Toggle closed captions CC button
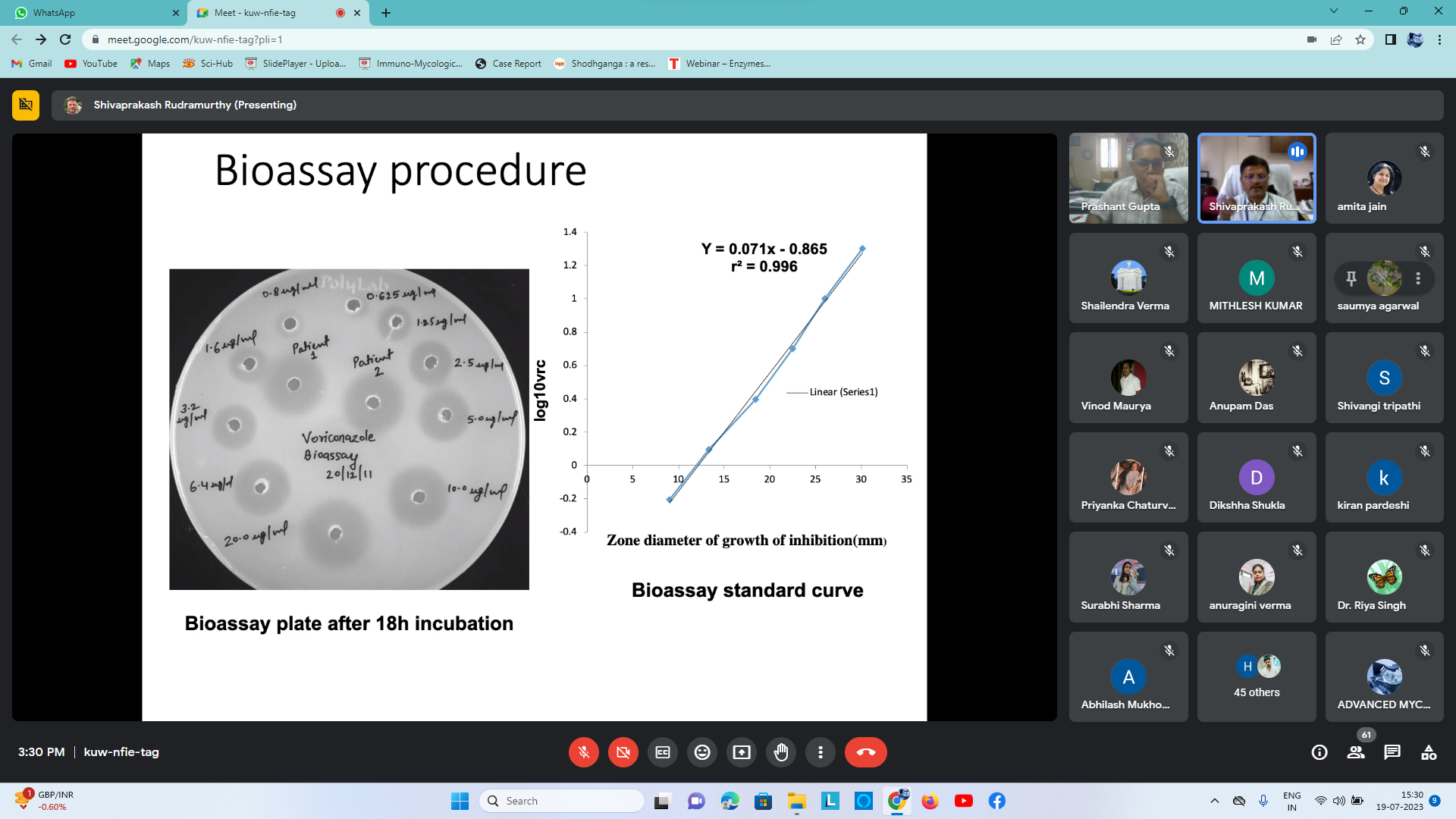Screen dimensions: 1456x819 coord(663,752)
